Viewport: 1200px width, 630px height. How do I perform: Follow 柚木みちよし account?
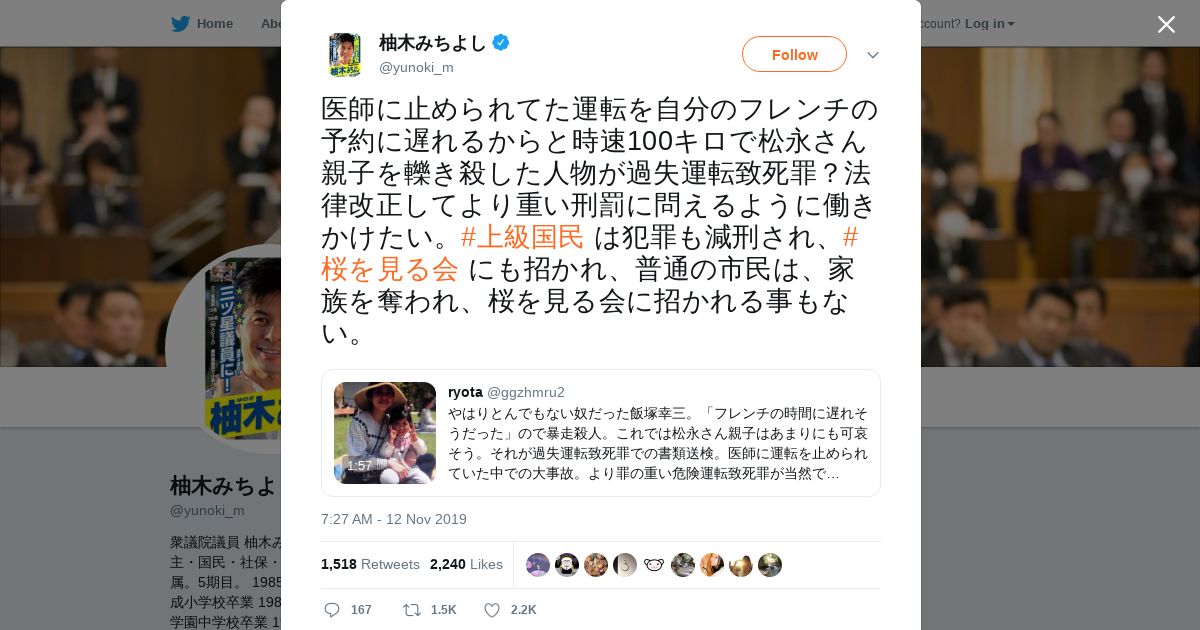[794, 54]
